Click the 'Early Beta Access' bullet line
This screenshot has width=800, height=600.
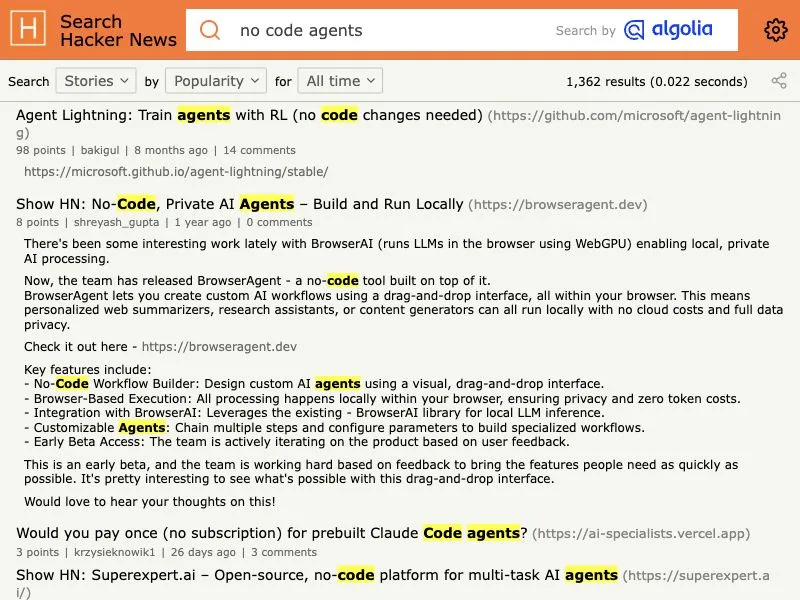click(x=296, y=442)
